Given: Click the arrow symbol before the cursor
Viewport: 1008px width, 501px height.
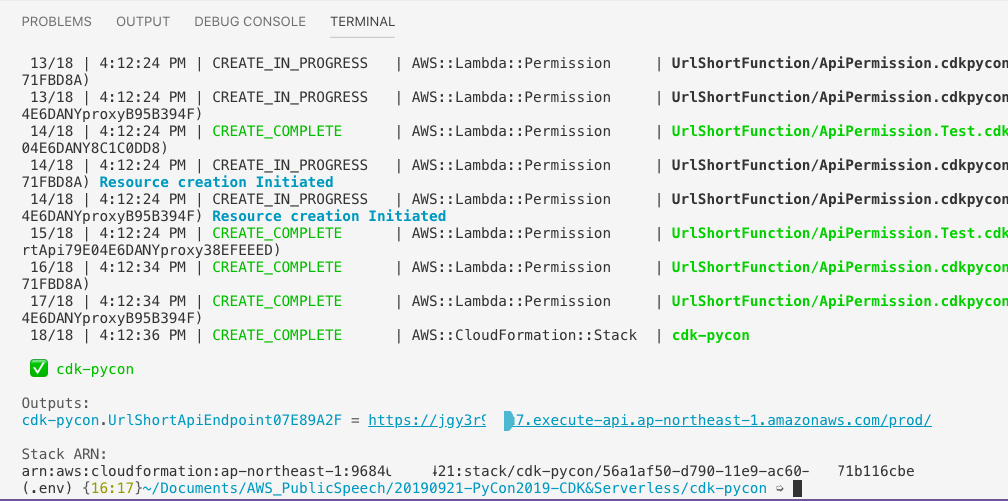Looking at the screenshot, I should 780,489.
